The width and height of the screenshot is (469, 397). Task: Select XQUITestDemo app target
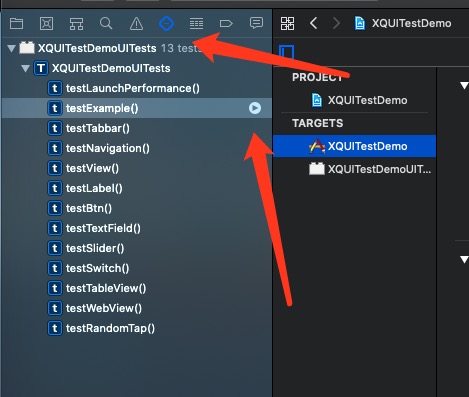click(x=354, y=146)
